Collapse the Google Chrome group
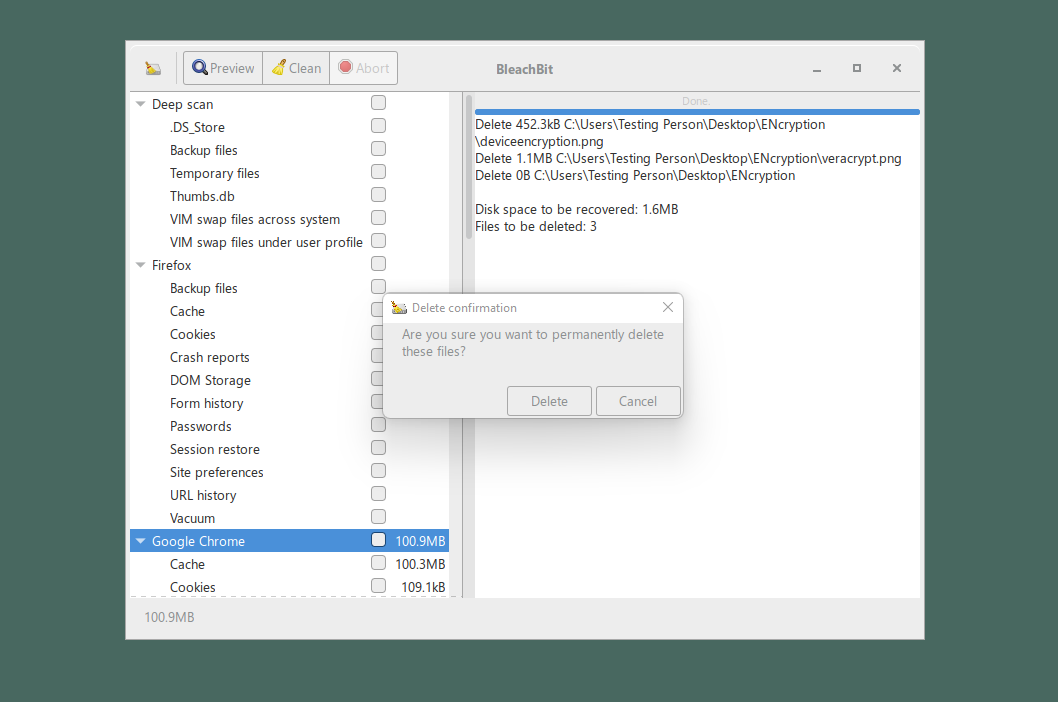1058x702 pixels. pos(140,541)
